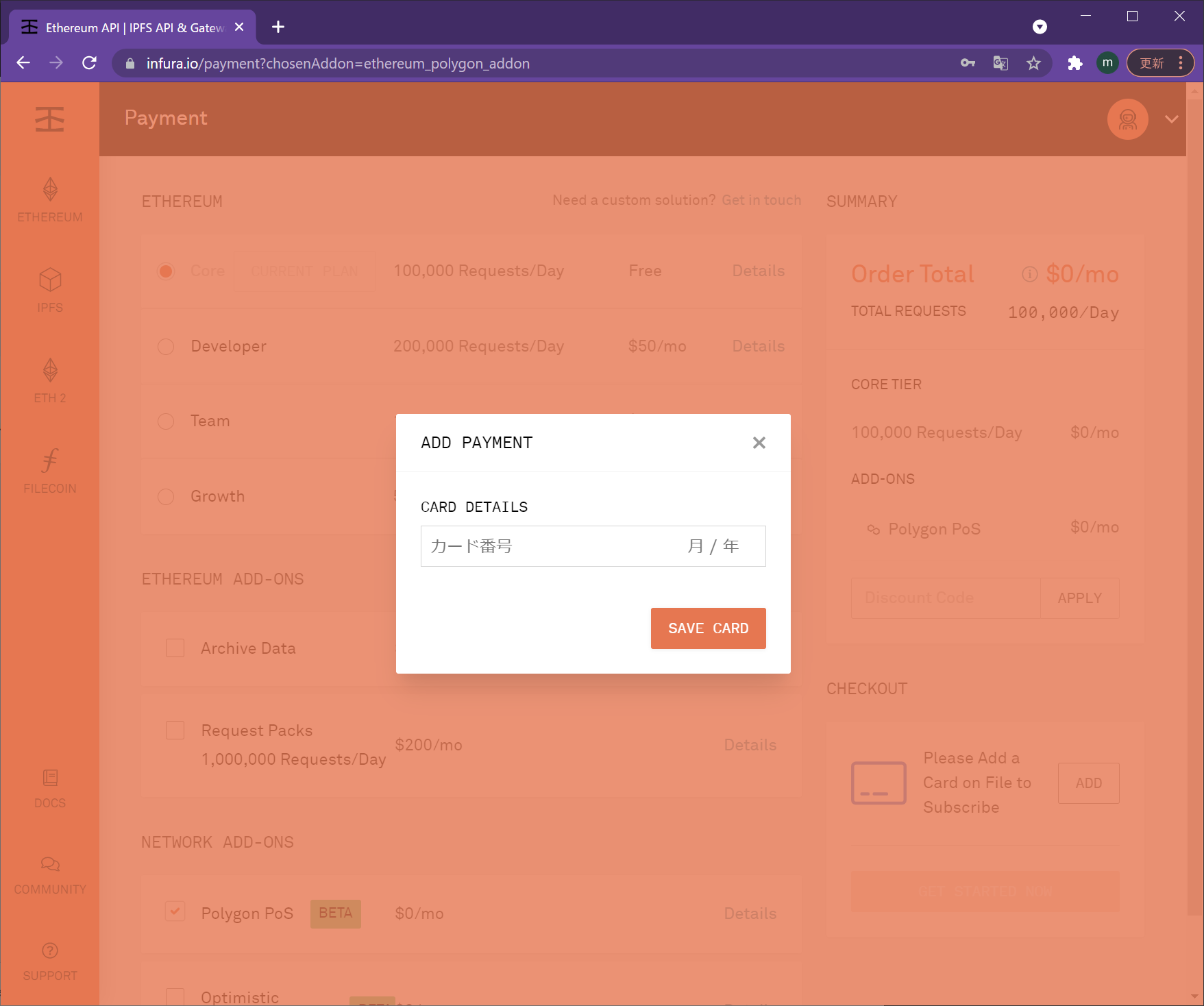
Task: Open a new browser tab
Action: [x=278, y=27]
